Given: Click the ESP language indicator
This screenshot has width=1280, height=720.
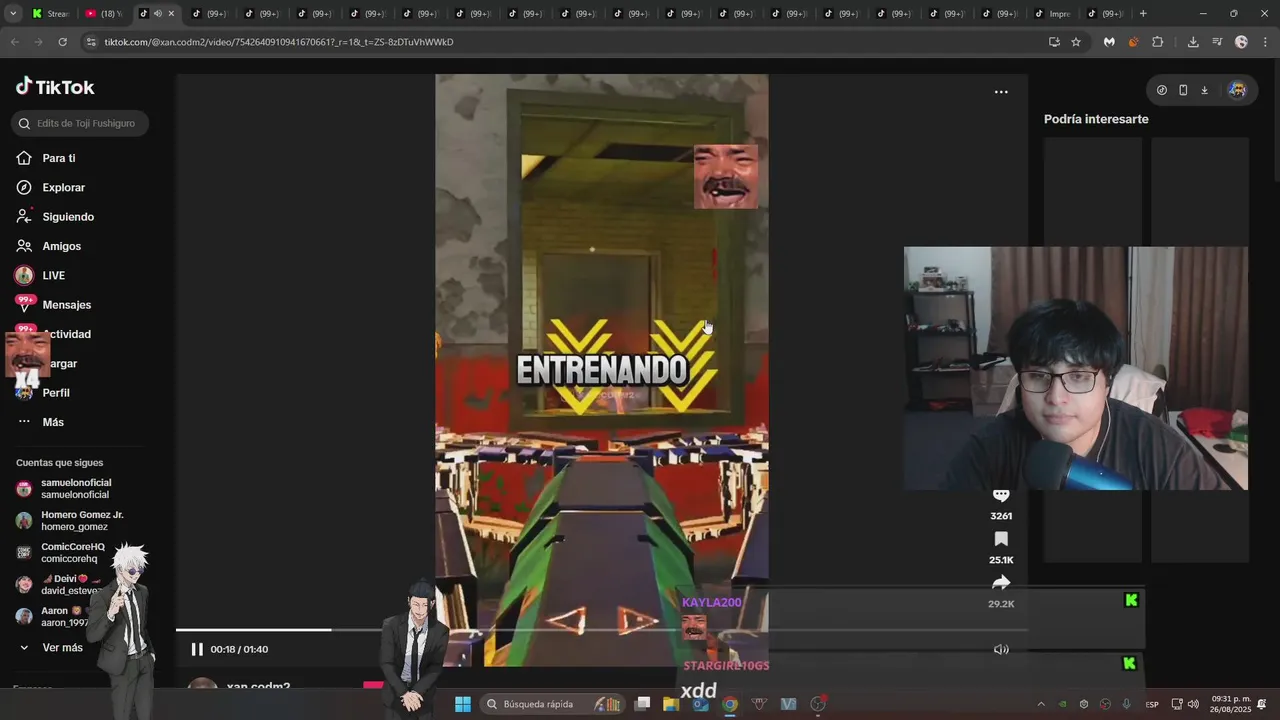Looking at the screenshot, I should point(1152,704).
